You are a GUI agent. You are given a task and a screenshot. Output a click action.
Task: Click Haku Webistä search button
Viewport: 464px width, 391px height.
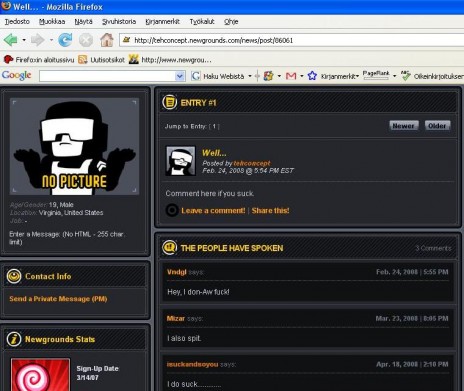tap(219, 76)
